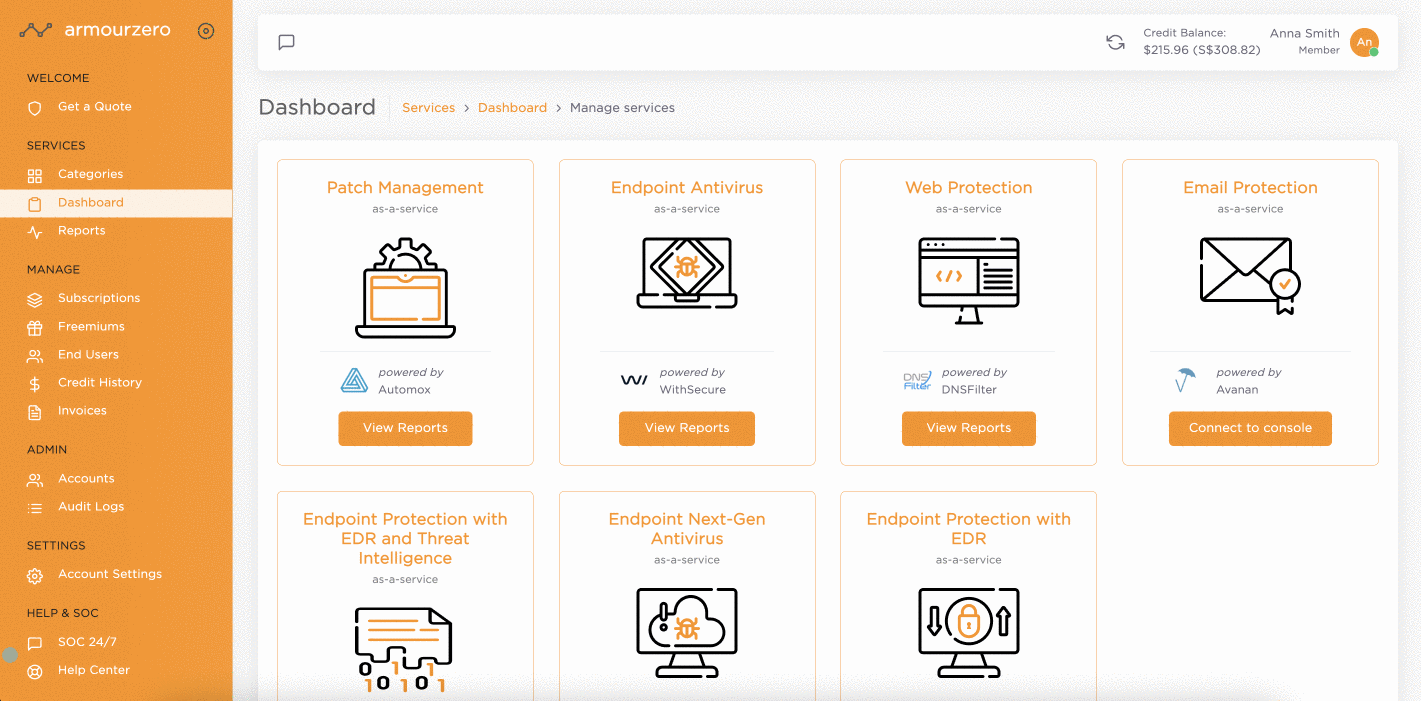Click the Endpoint Next-Gen Antivirus cloud illustration
Image resolution: width=1421 pixels, height=701 pixels.
tap(687, 633)
